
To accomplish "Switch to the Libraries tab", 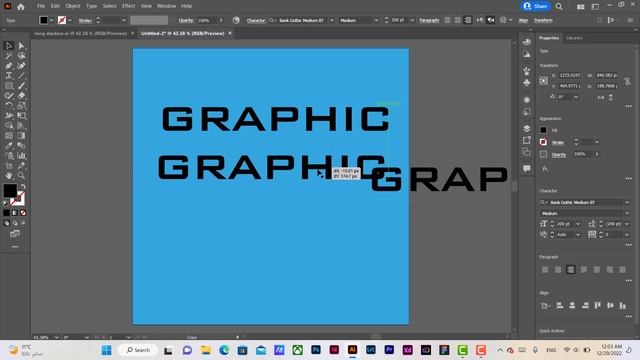I will (574, 38).
